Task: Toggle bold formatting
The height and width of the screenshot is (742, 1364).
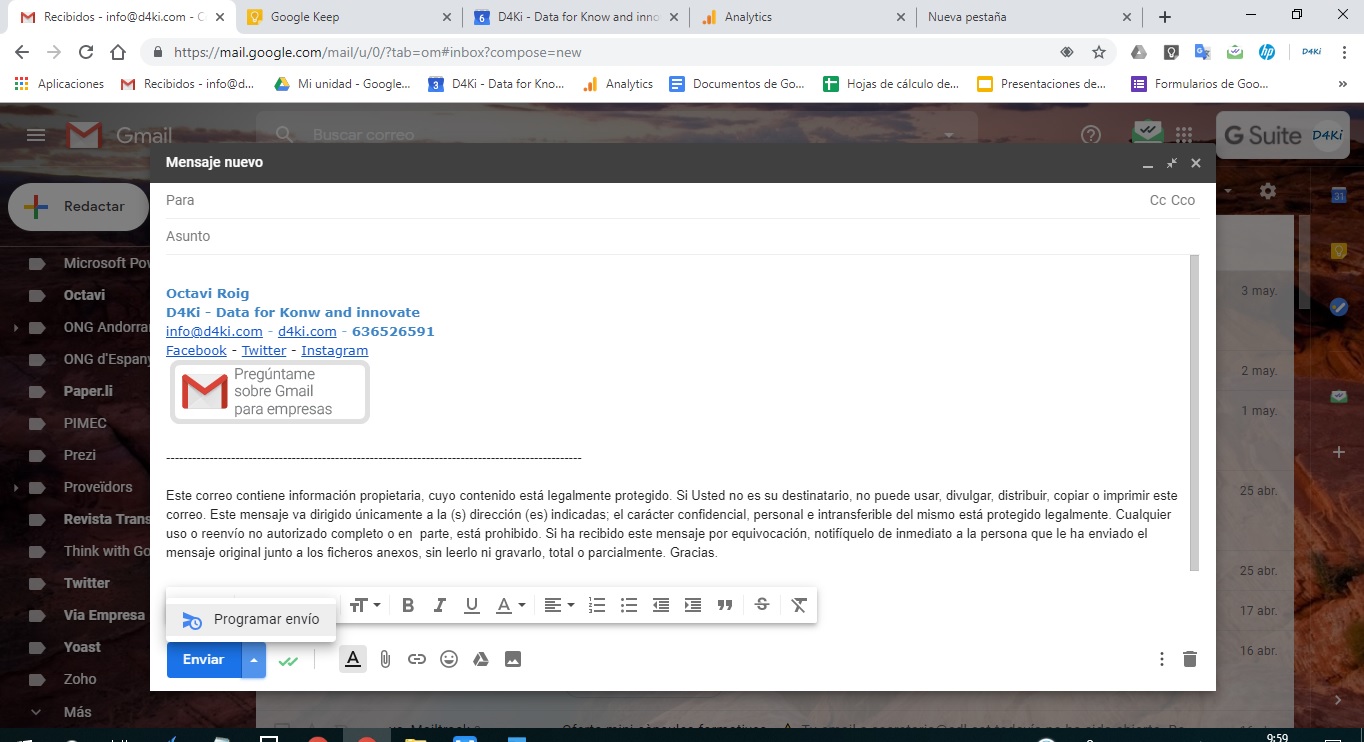Action: [408, 605]
